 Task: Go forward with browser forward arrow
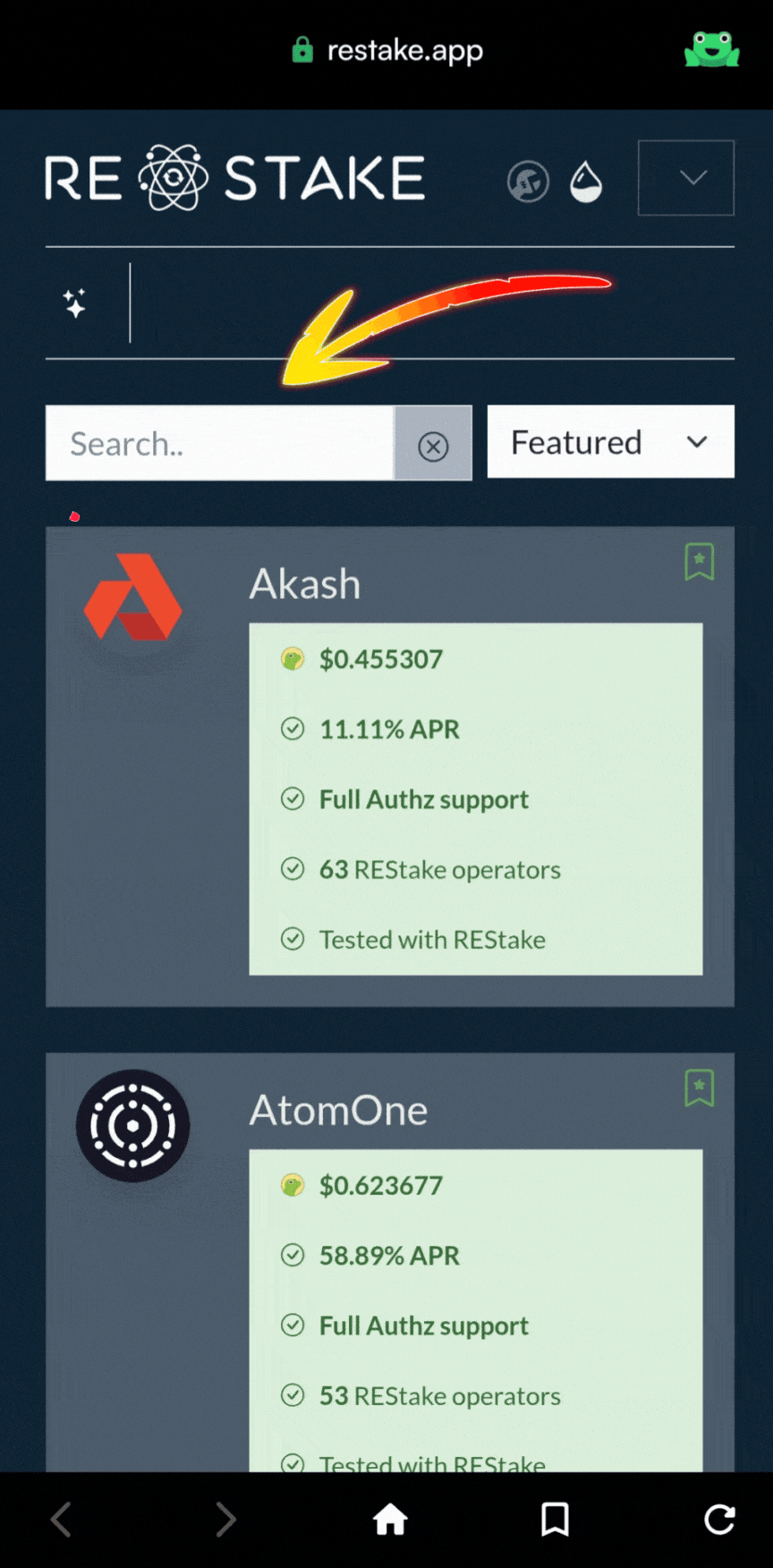tap(225, 1519)
